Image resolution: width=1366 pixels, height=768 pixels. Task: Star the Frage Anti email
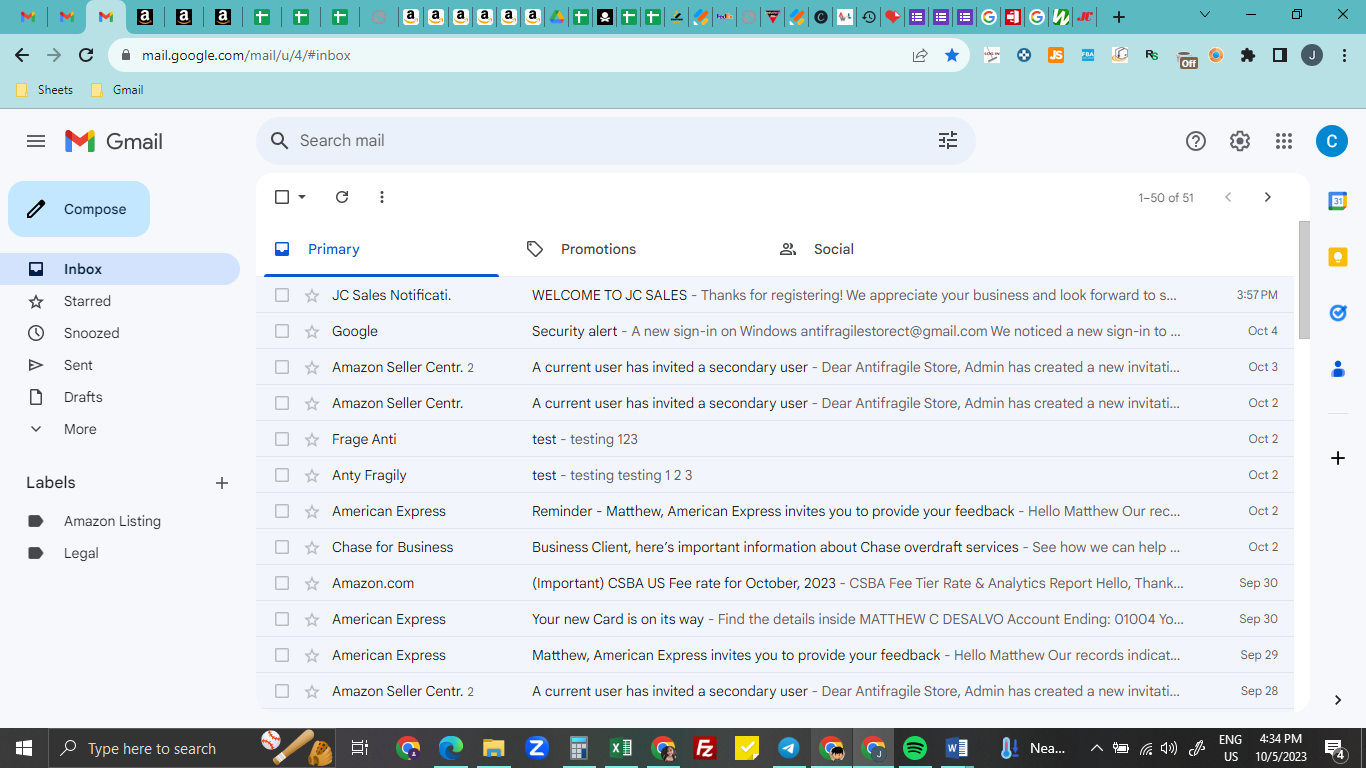click(x=312, y=439)
